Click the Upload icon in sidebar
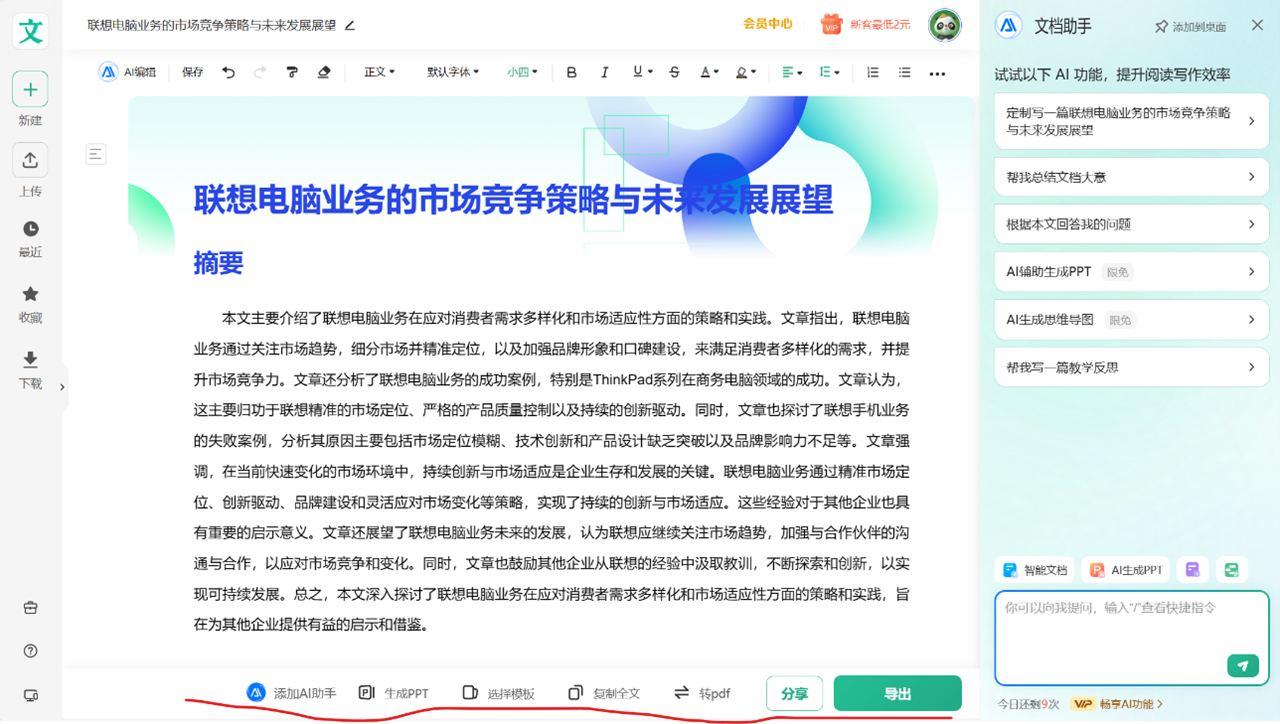This screenshot has width=1280, height=724. pos(30,160)
